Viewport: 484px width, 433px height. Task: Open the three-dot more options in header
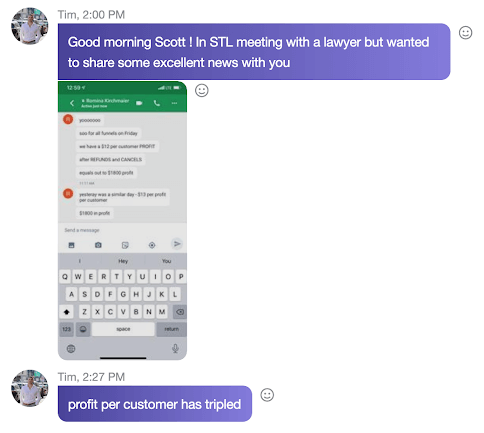click(x=174, y=103)
